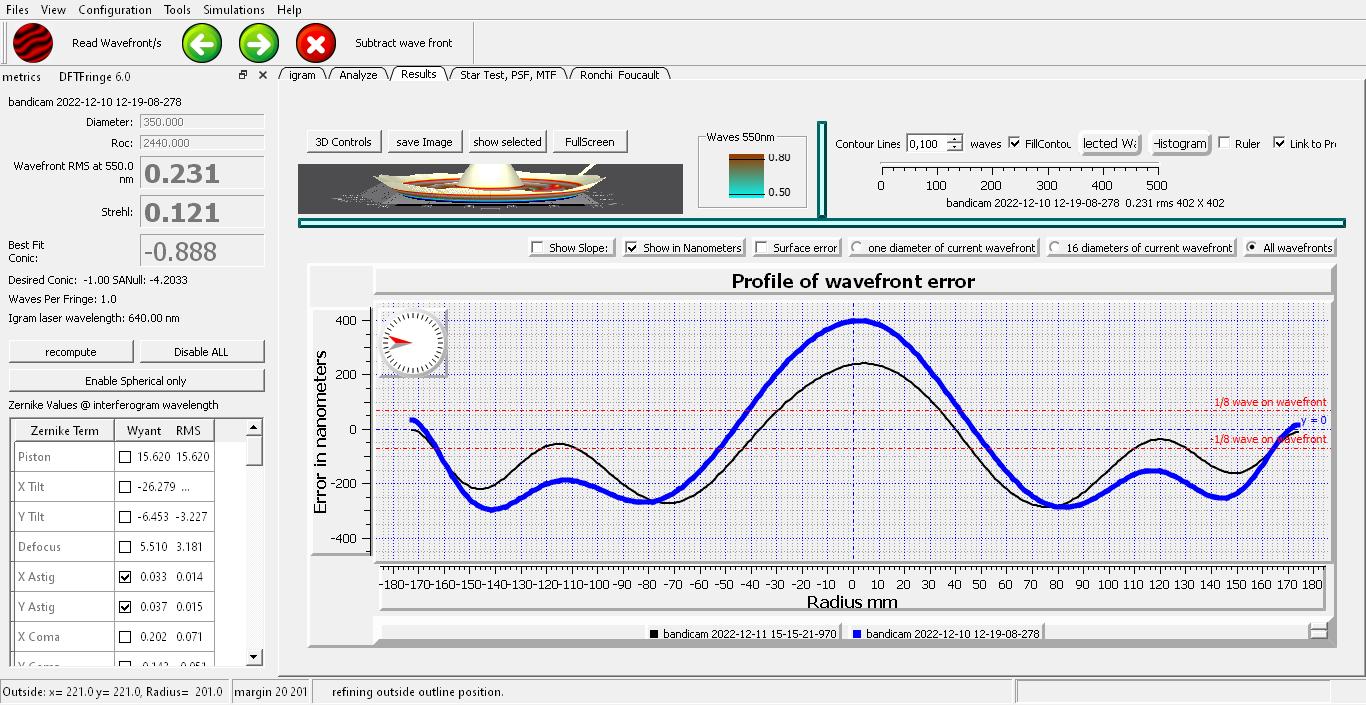
Task: Click the legend toggle icon at plot bottom-right
Action: click(x=1318, y=631)
